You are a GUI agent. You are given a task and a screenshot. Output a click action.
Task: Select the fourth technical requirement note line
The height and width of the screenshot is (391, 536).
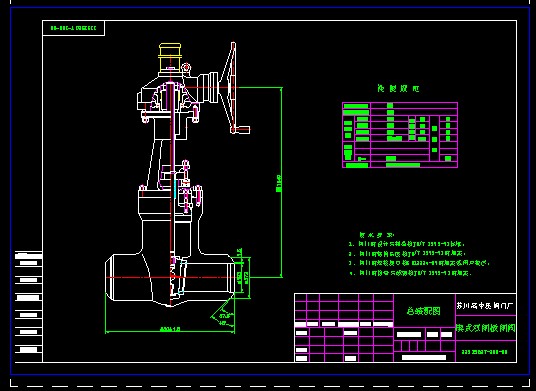(x=410, y=273)
